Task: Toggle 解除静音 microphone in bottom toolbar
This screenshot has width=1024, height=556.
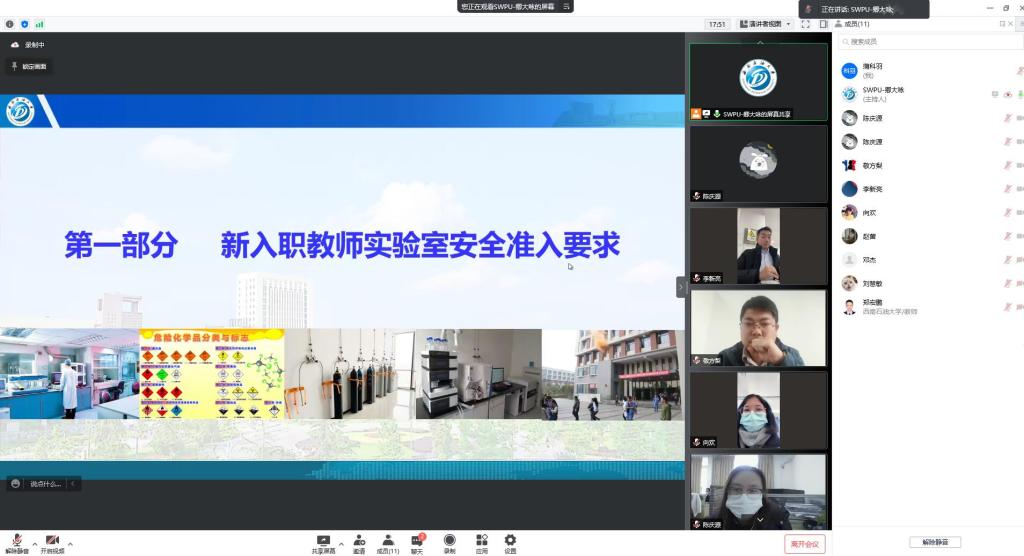Action: [x=17, y=542]
